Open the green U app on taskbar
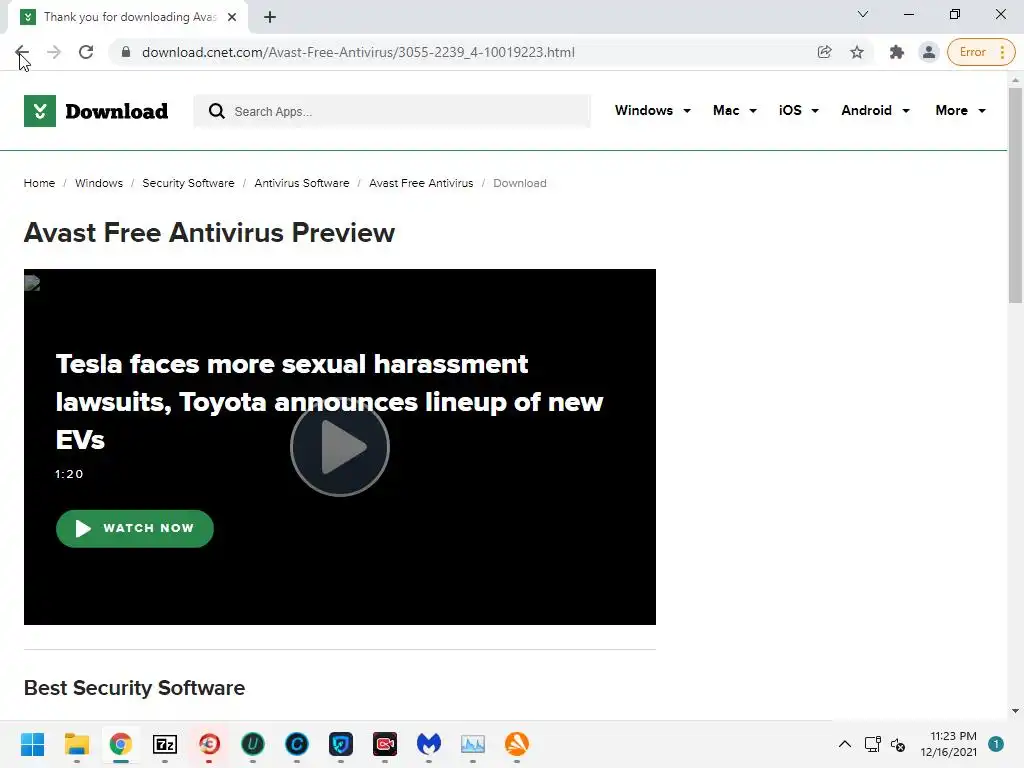This screenshot has width=1024, height=768. (x=253, y=744)
